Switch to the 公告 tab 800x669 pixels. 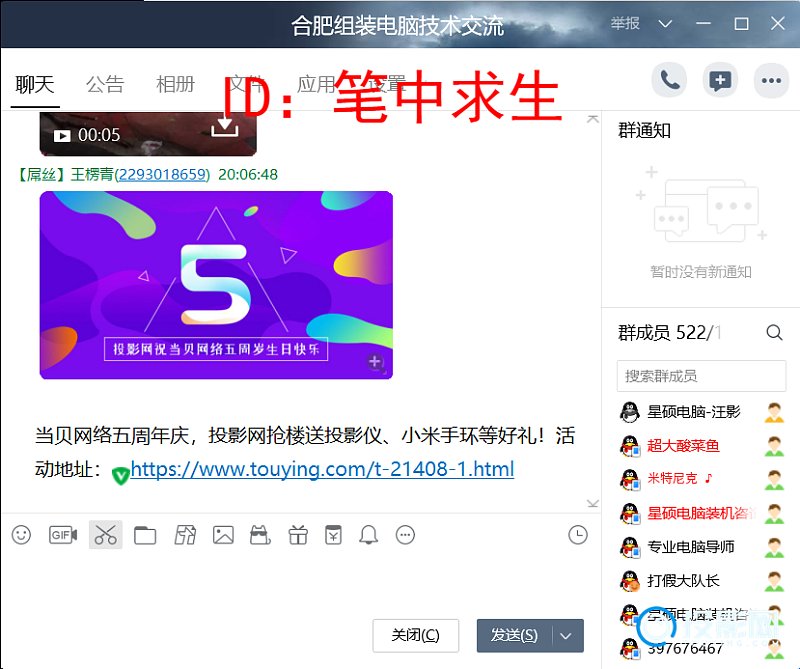105,84
